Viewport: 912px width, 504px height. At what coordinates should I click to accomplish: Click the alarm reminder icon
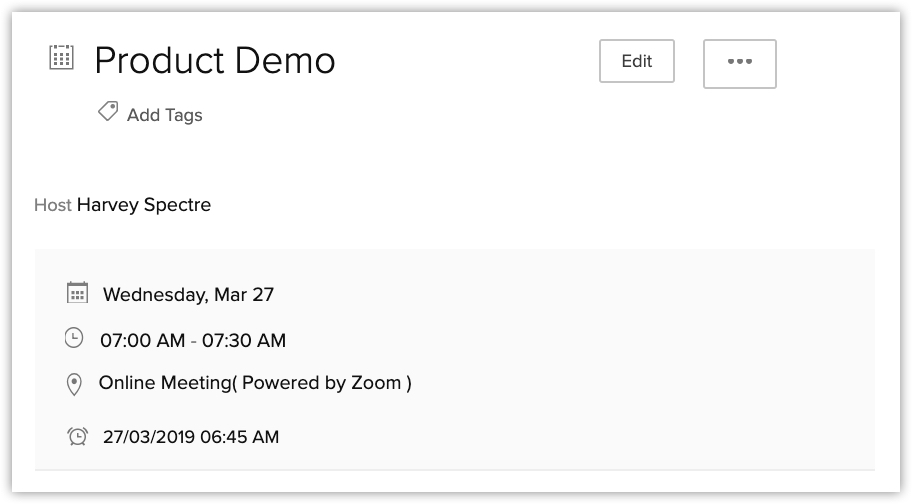point(77,436)
